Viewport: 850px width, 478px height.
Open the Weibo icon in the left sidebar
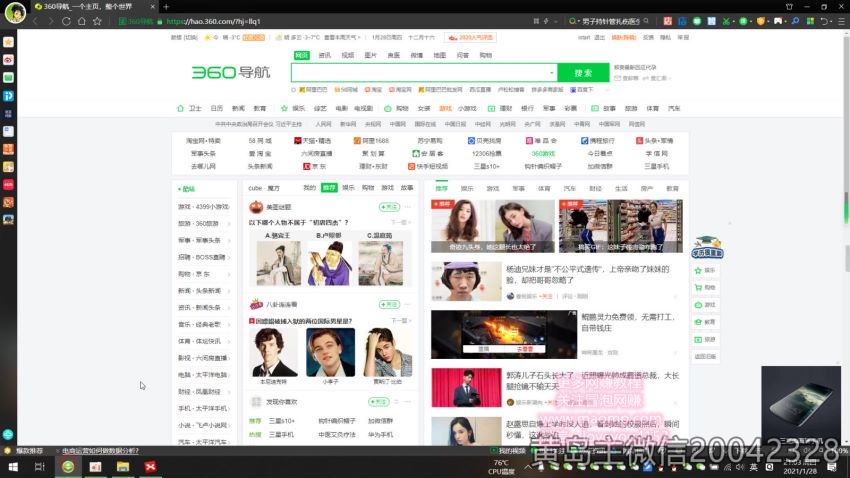point(8,60)
